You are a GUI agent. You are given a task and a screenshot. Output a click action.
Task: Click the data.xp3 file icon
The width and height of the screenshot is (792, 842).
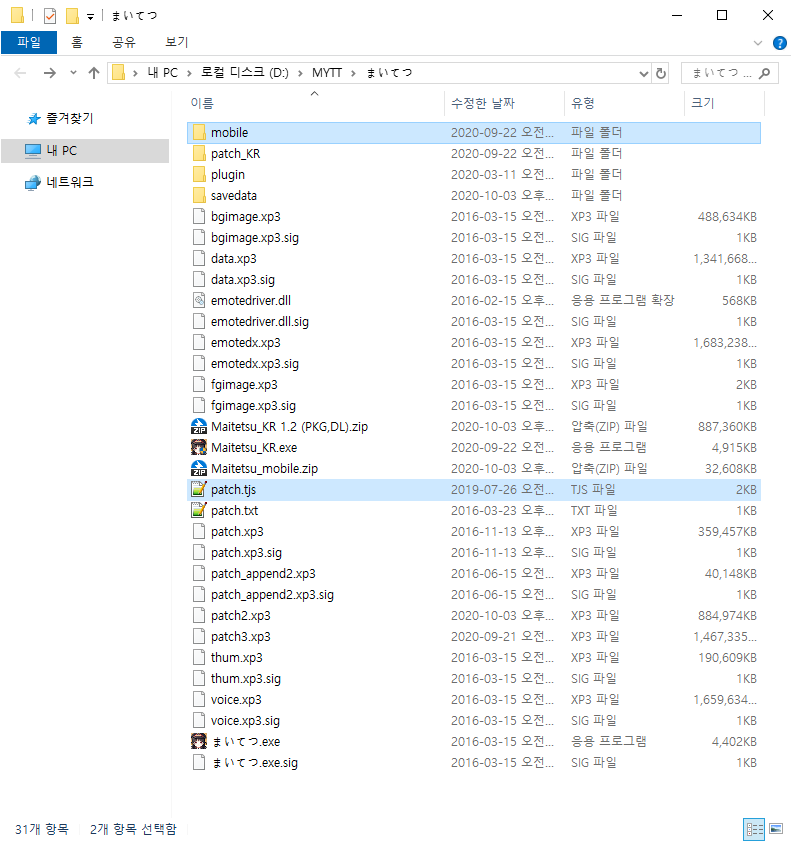pyautogui.click(x=199, y=258)
